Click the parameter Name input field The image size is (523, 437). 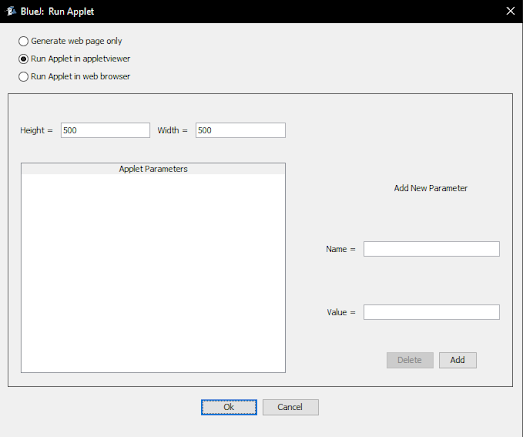click(x=431, y=249)
